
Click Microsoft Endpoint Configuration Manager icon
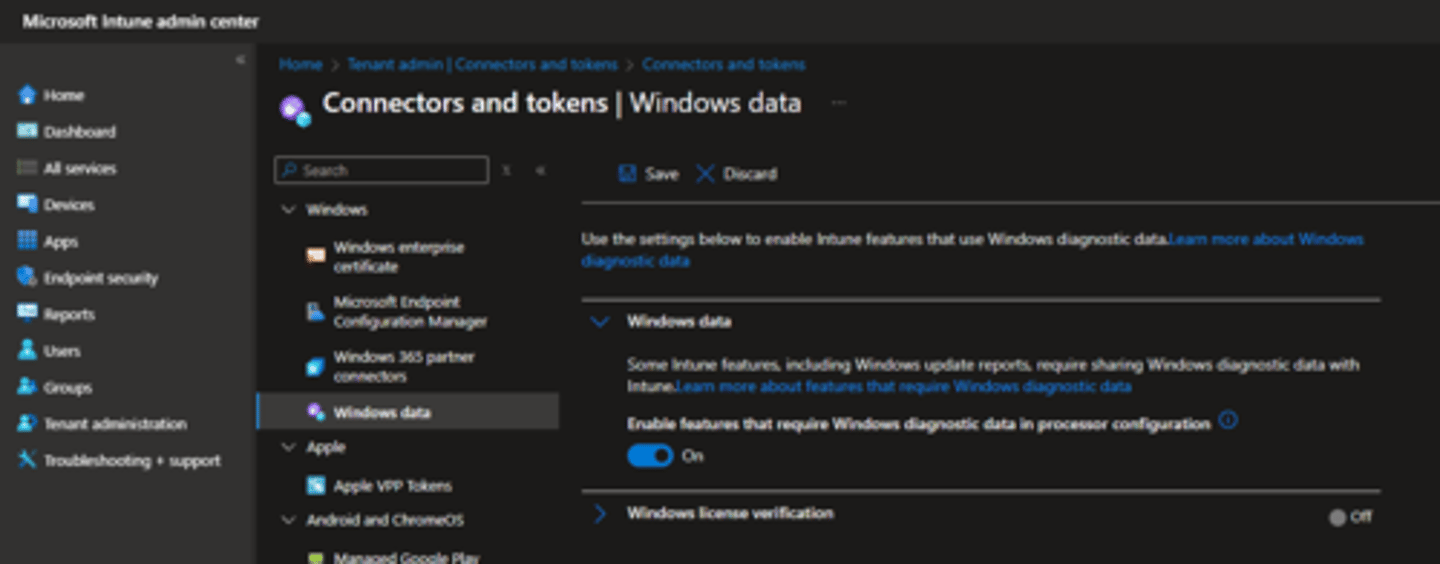pos(315,311)
